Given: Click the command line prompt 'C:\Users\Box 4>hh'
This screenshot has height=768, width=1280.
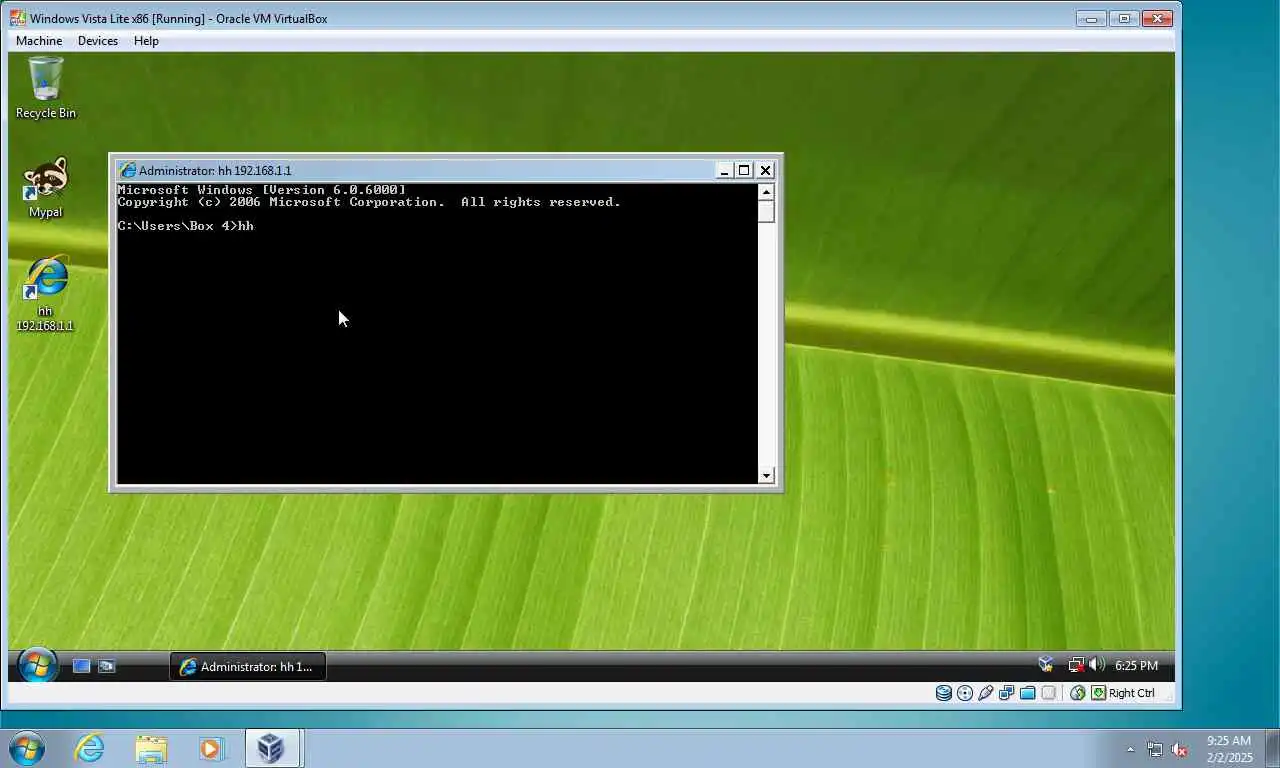Looking at the screenshot, I should coord(185,226).
